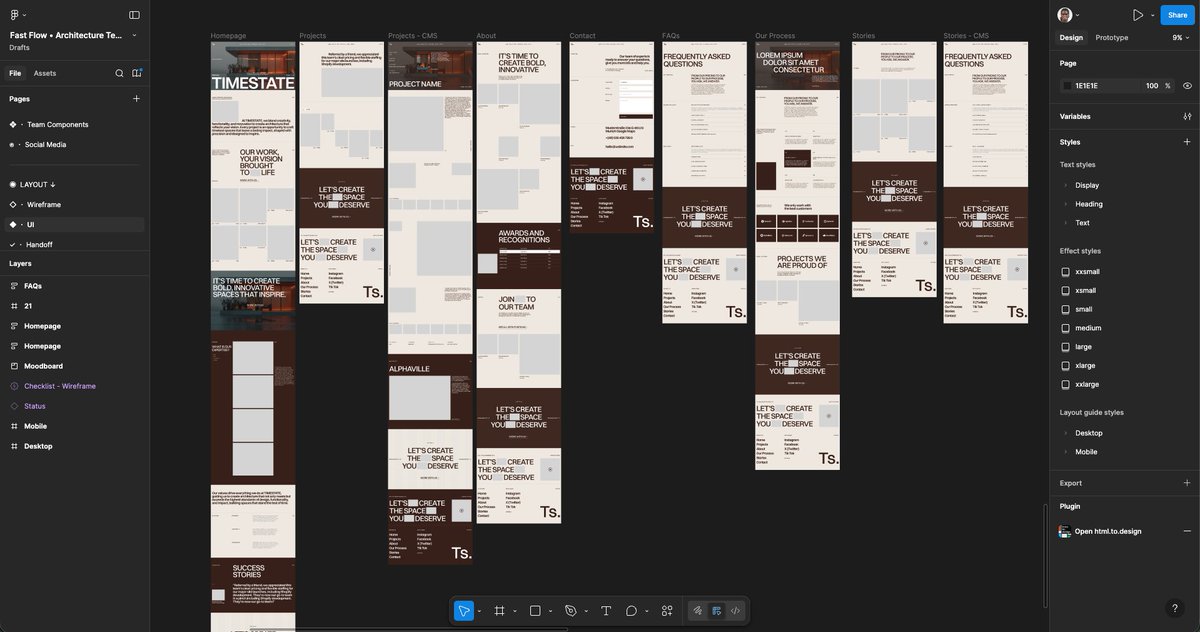The height and width of the screenshot is (632, 1200).
Task: Select the Text tool
Action: point(605,610)
